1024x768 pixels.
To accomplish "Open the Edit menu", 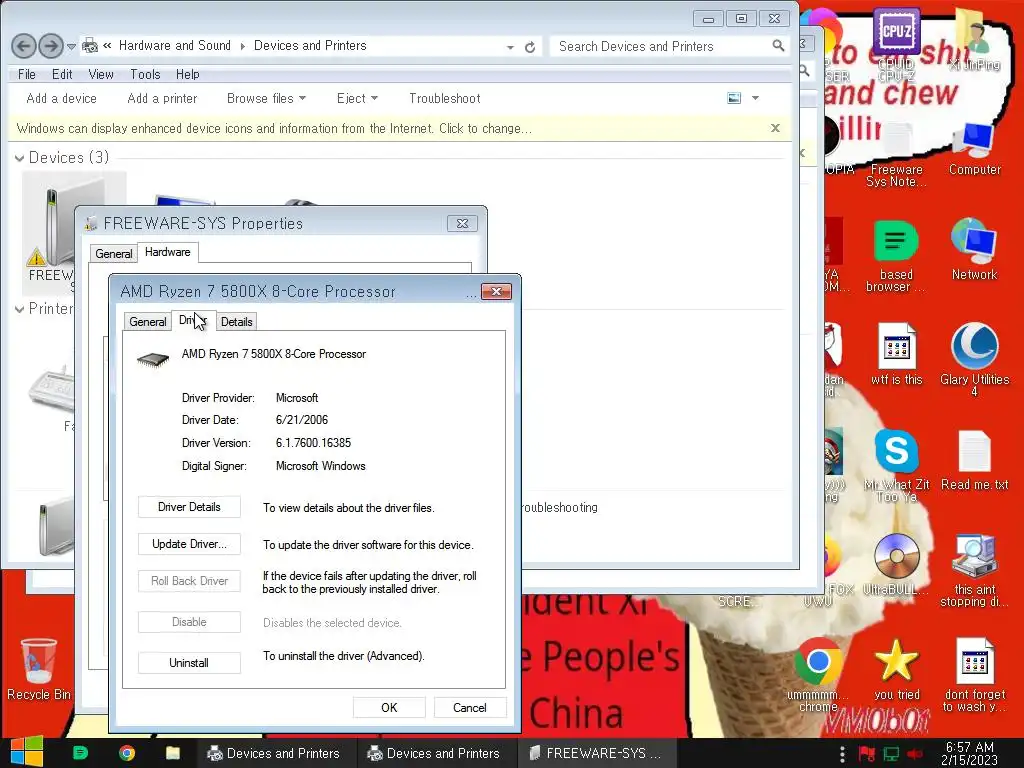I will coord(62,74).
